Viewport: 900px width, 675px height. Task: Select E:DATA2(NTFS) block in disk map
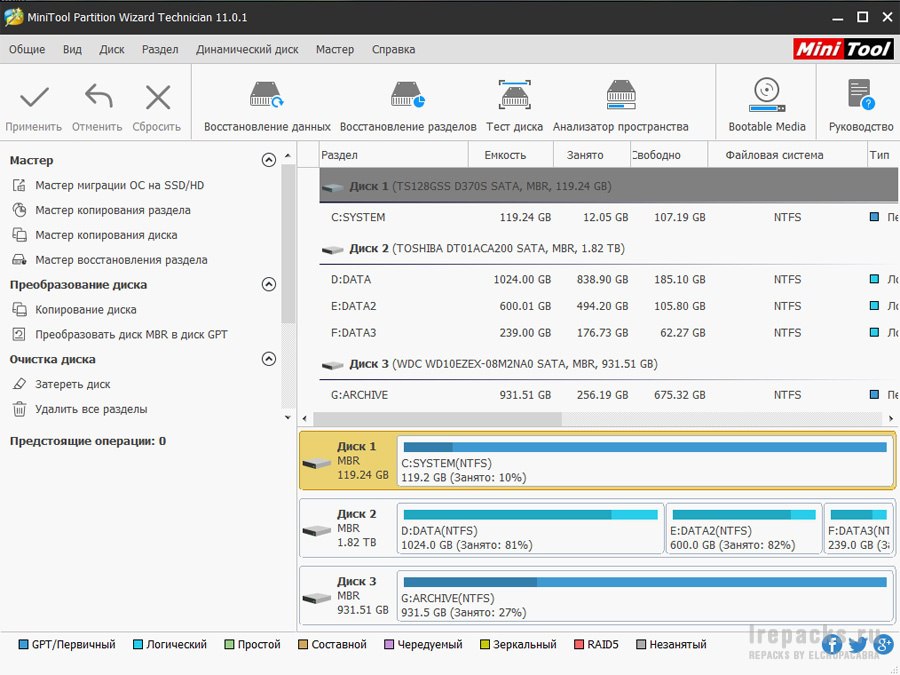point(744,529)
